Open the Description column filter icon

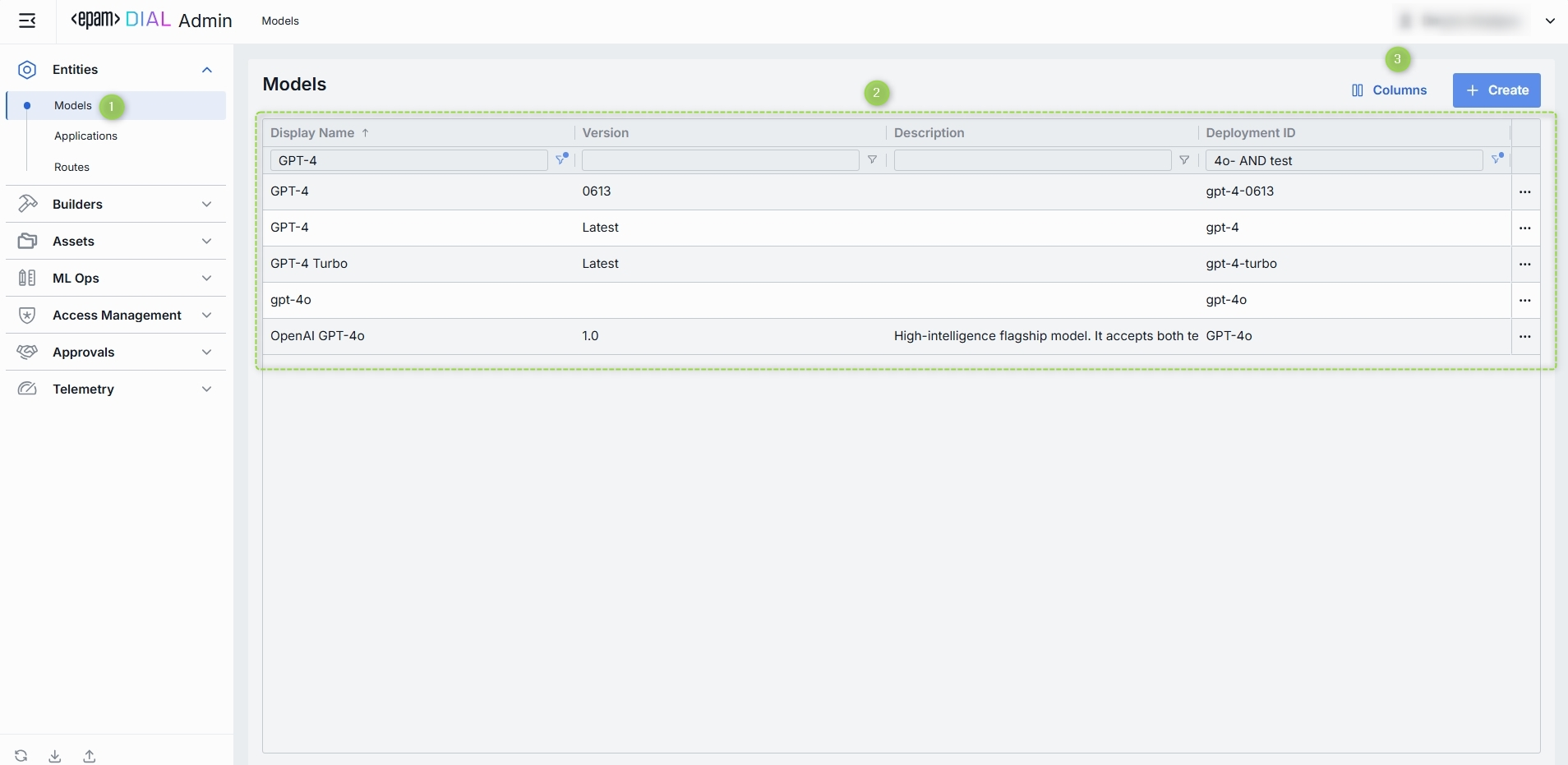click(1184, 160)
